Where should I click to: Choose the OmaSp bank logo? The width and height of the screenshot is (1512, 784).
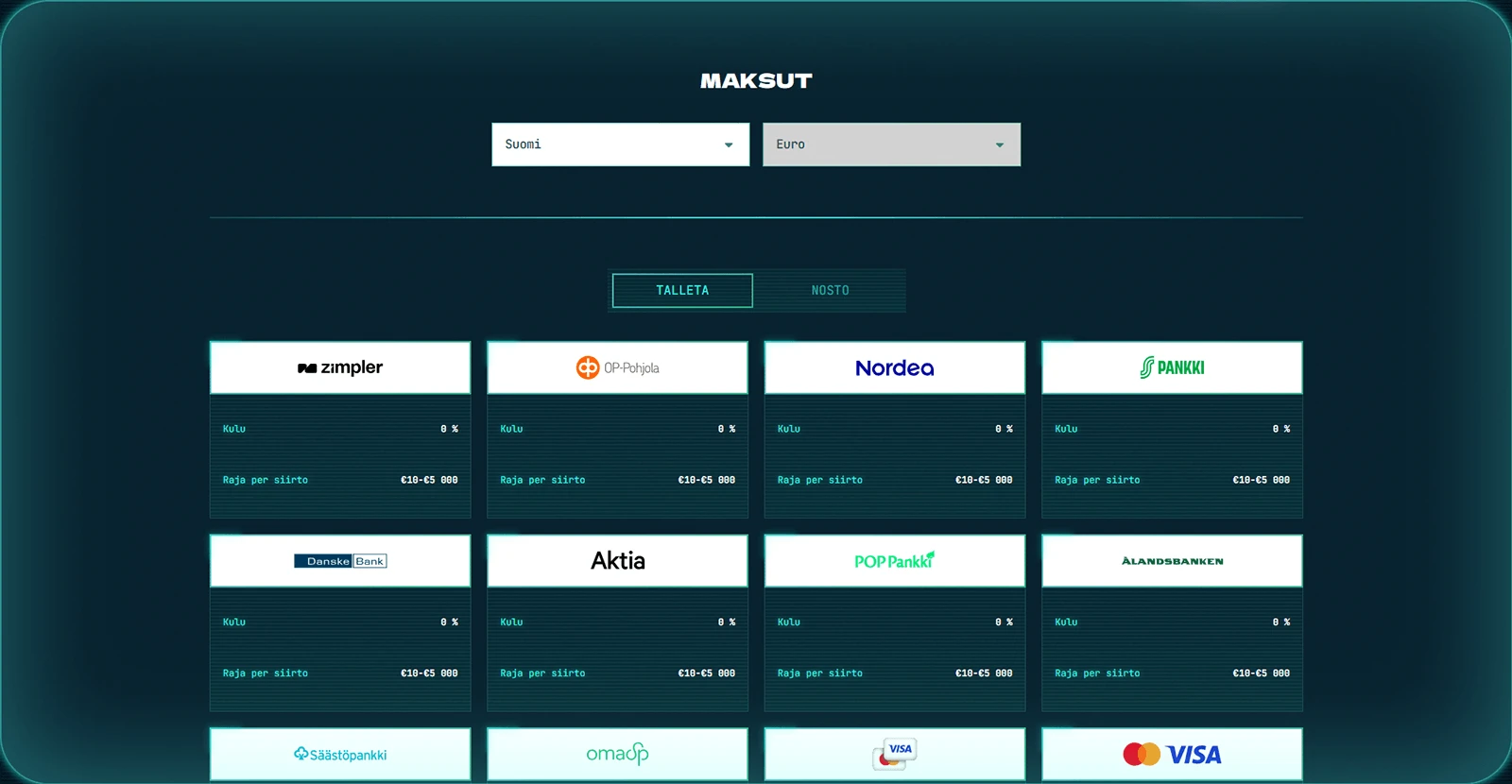[x=618, y=754]
